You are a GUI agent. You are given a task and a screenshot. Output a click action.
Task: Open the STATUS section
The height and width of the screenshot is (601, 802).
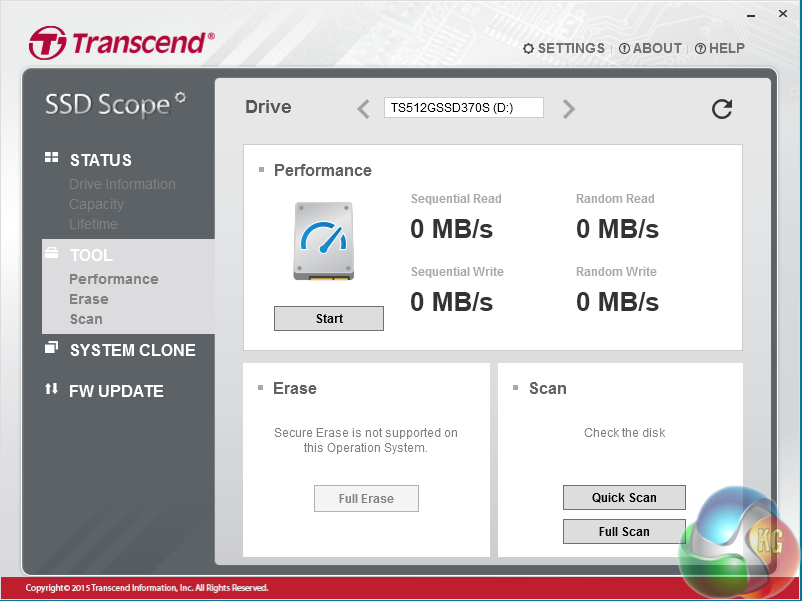click(x=101, y=160)
